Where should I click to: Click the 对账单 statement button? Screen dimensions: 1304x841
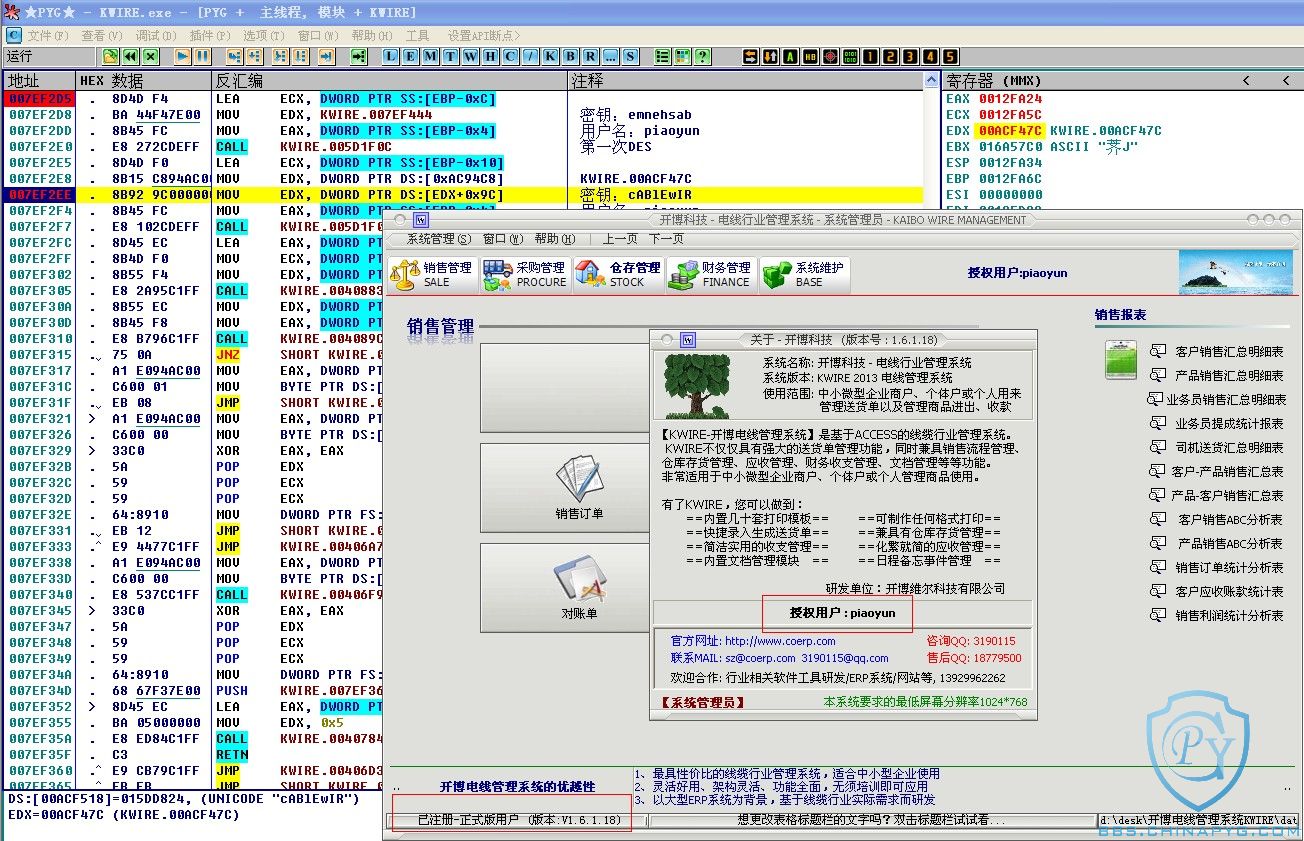click(565, 588)
